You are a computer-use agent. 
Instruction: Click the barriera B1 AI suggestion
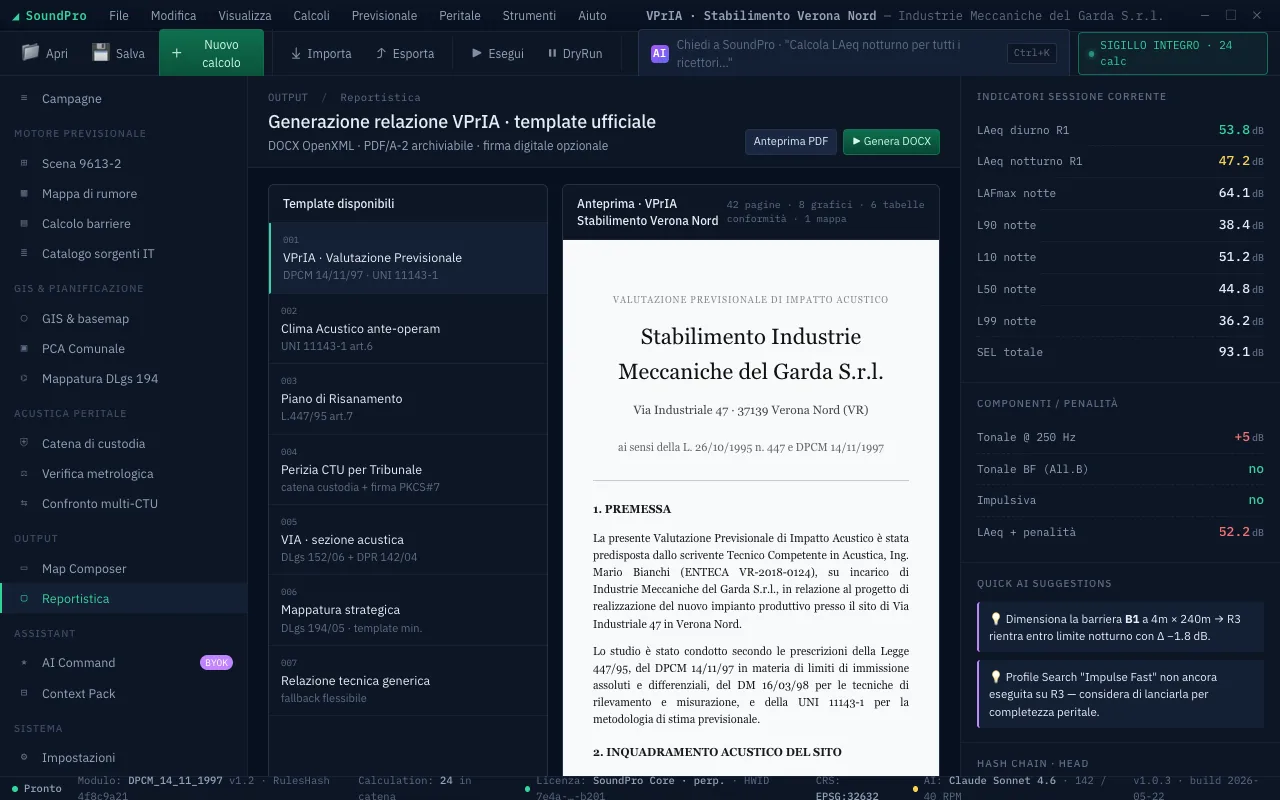(1120, 627)
